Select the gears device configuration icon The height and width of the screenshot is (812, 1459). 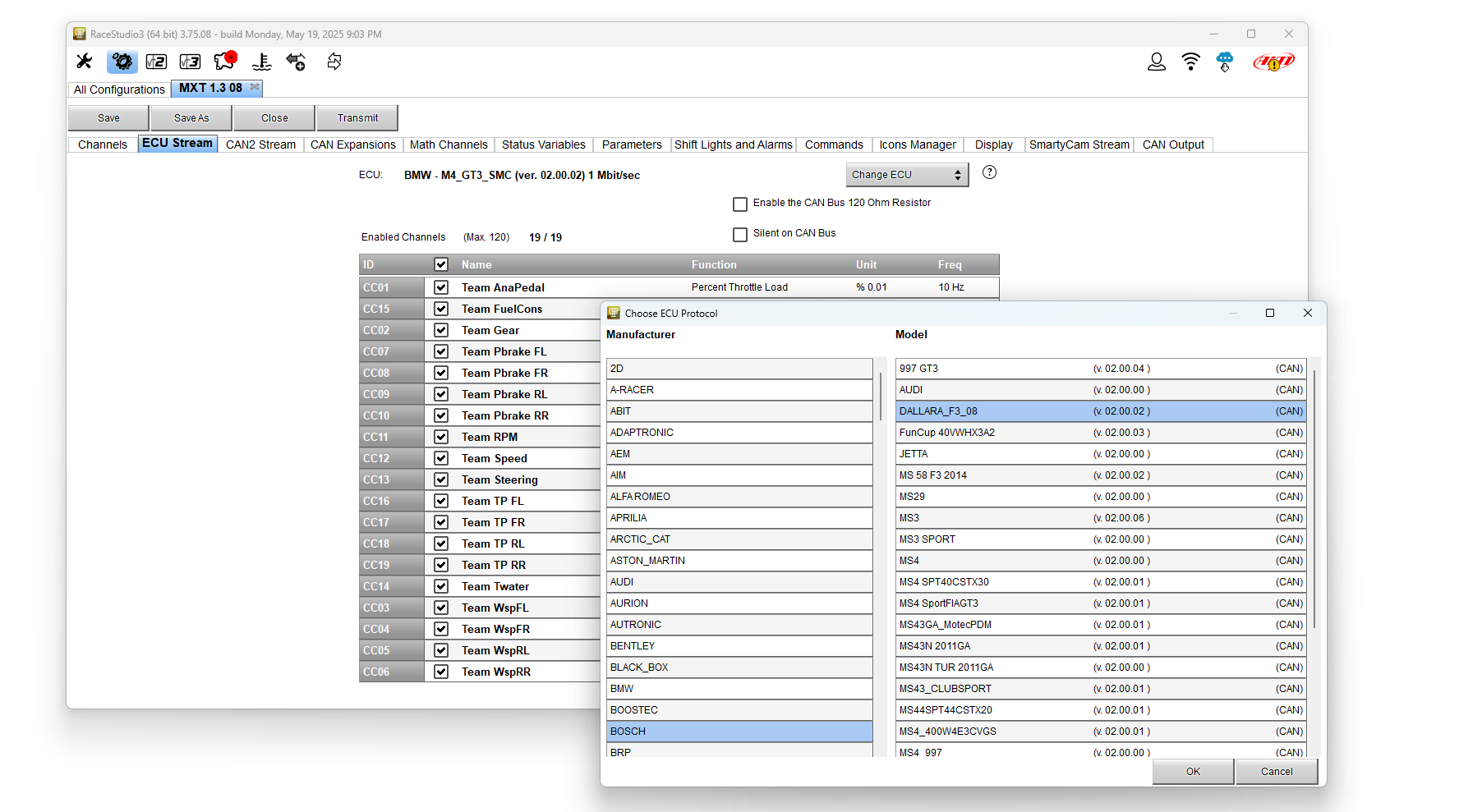pyautogui.click(x=122, y=62)
